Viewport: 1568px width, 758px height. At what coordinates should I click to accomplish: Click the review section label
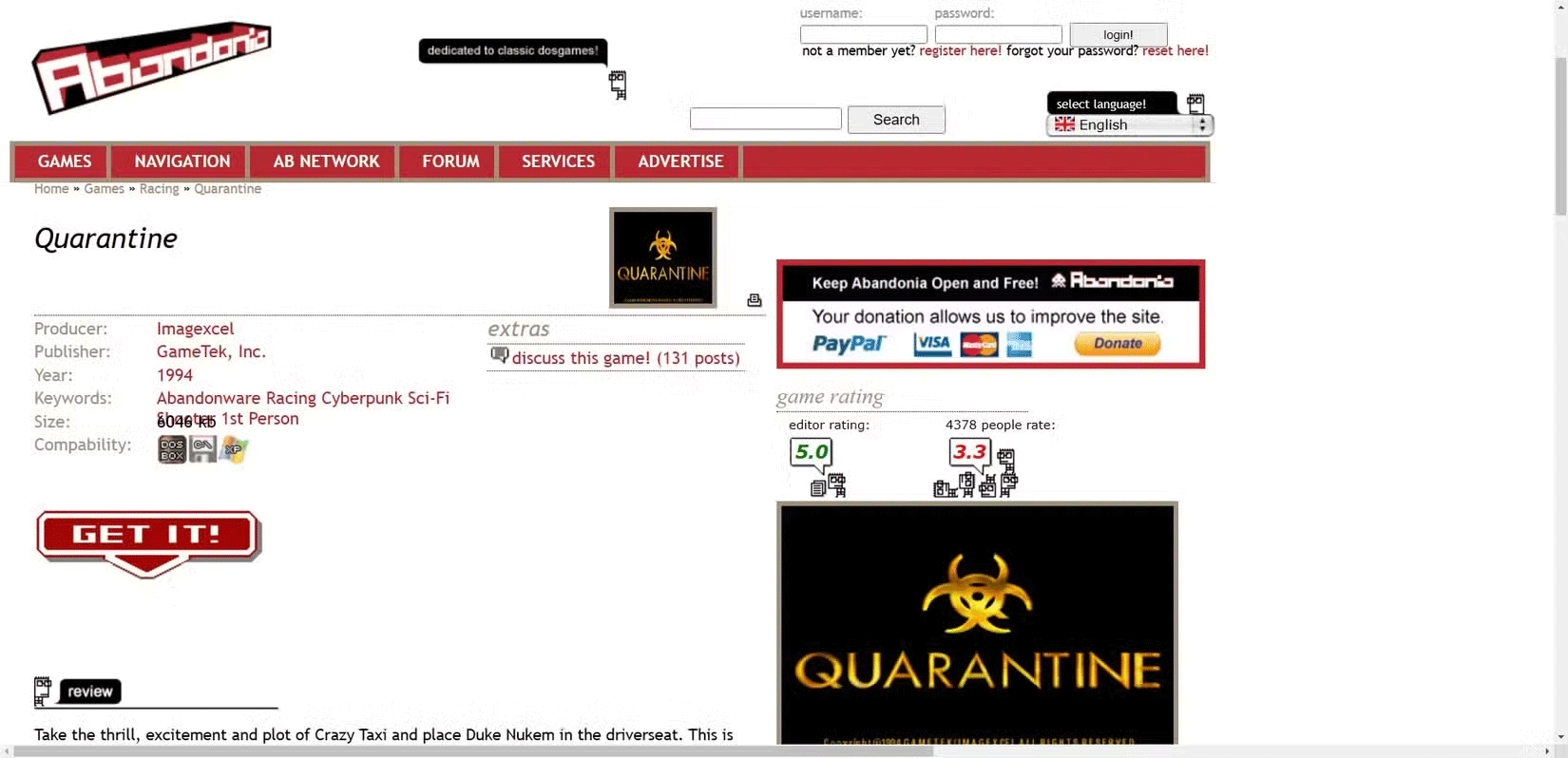click(90, 692)
